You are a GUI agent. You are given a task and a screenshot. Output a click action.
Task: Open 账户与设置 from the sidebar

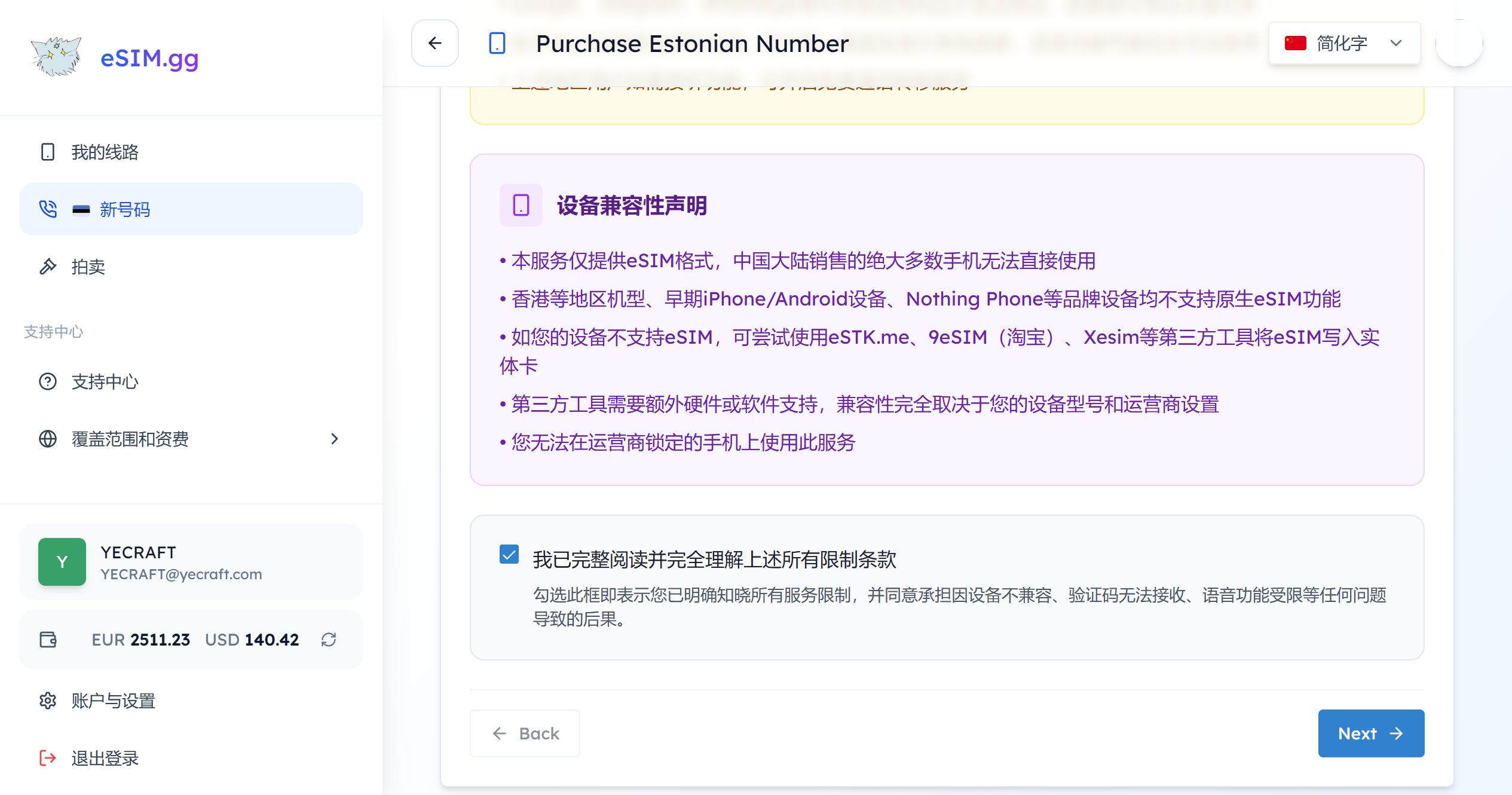point(111,700)
